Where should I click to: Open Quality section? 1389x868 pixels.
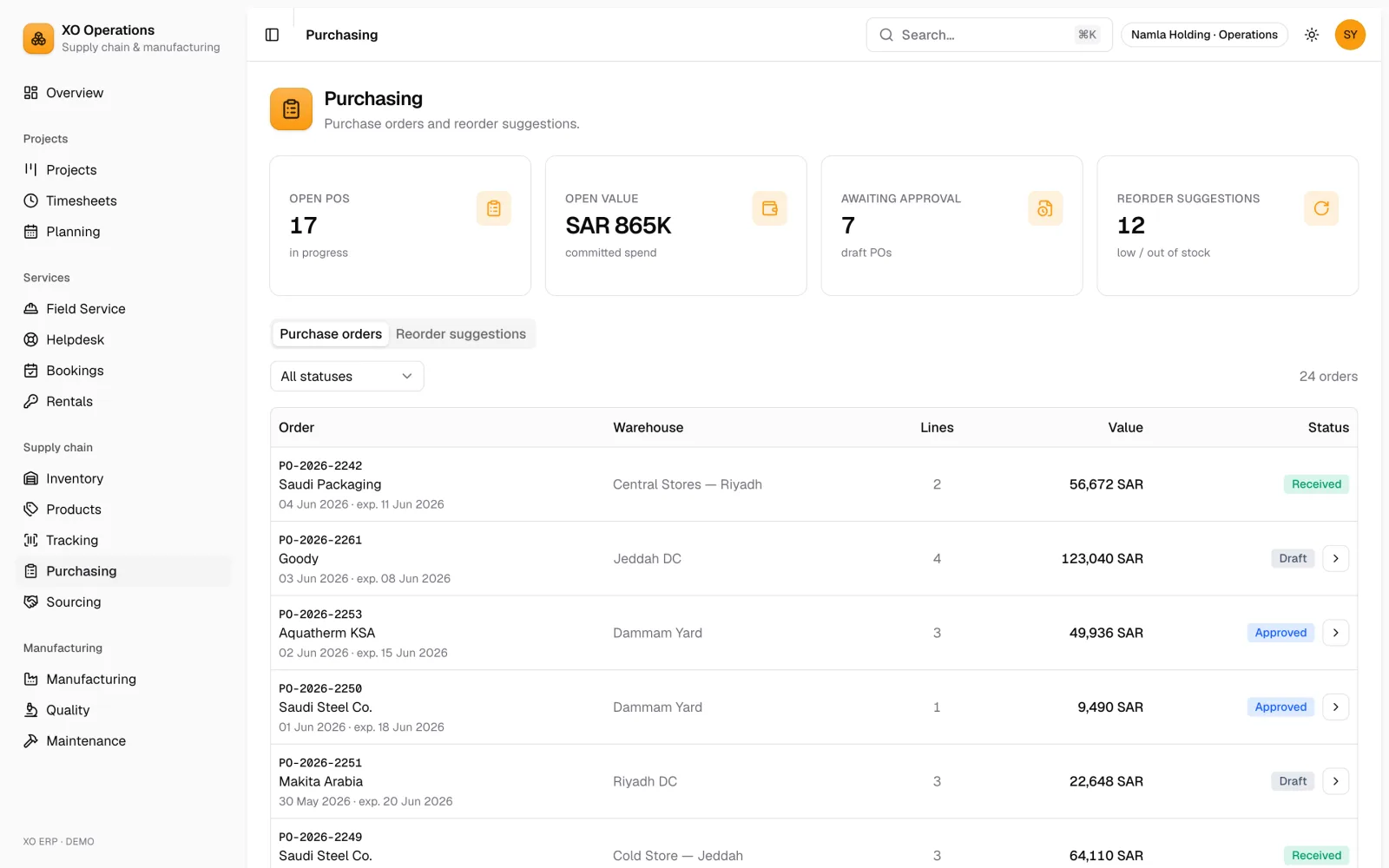click(124, 710)
